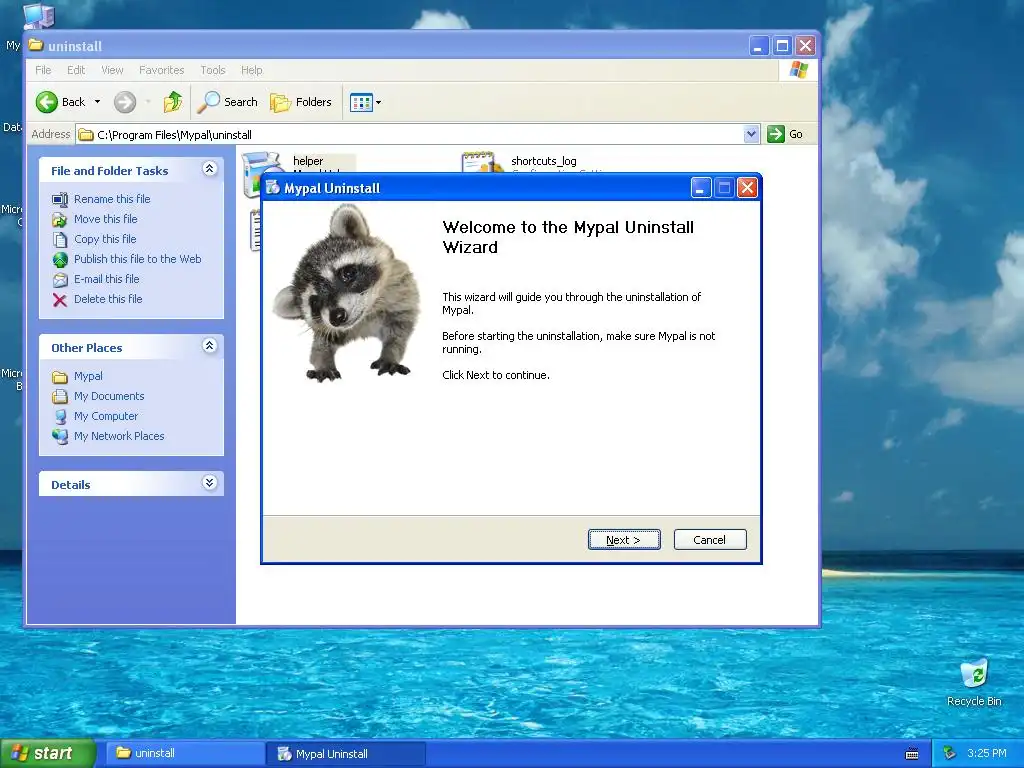This screenshot has width=1024, height=768.
Task: Switch to uninstall taskbar button
Action: click(x=184, y=753)
